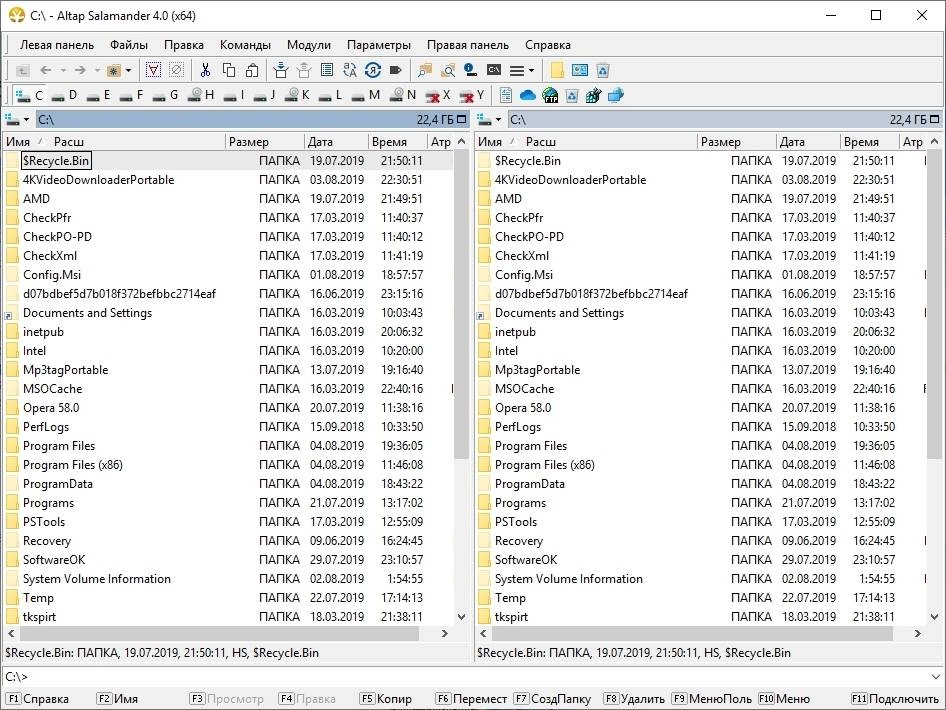Open Forward history dropdown arrow
946x710 pixels.
tap(97, 71)
